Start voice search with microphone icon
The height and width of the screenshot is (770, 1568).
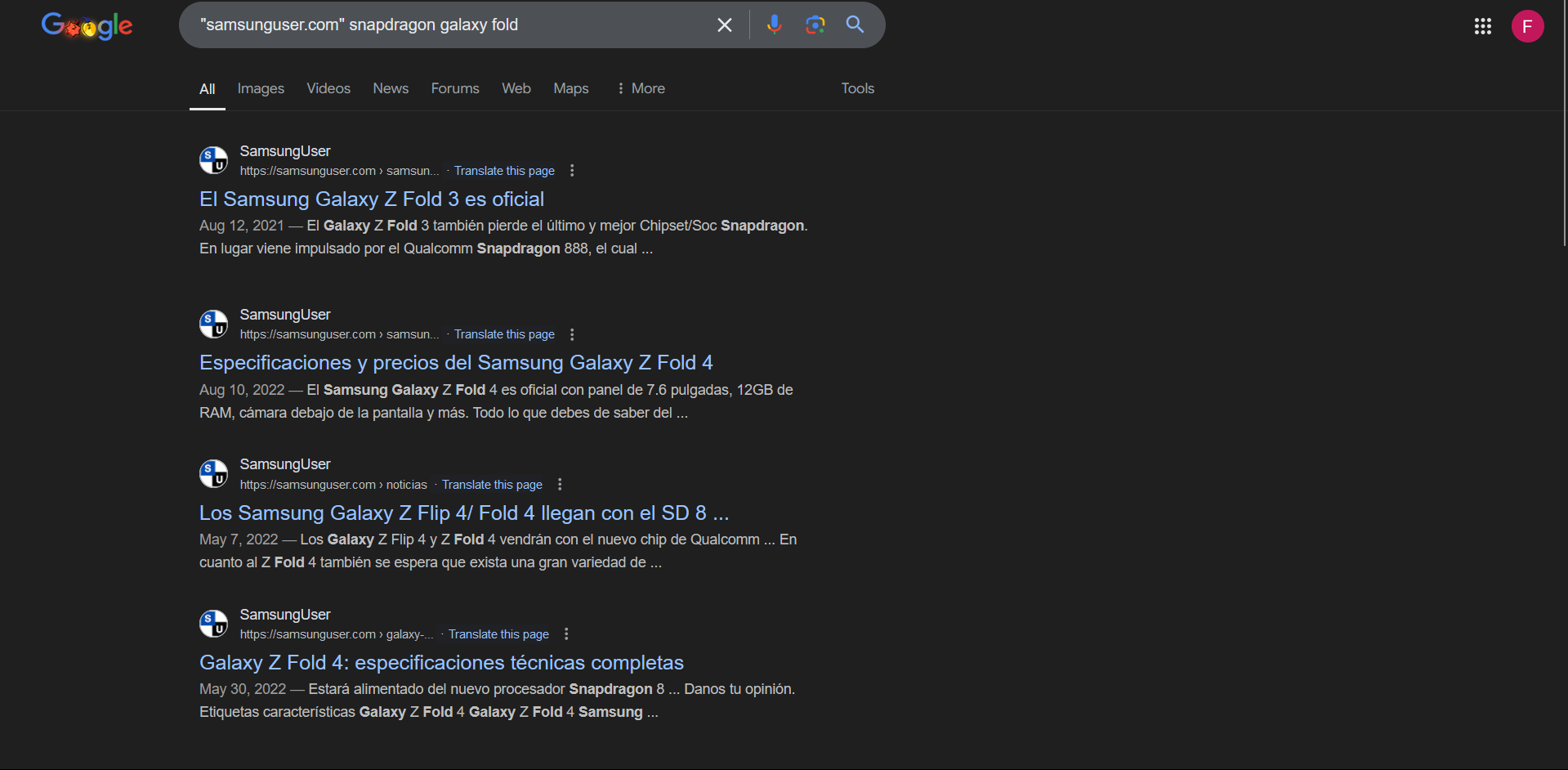[774, 25]
